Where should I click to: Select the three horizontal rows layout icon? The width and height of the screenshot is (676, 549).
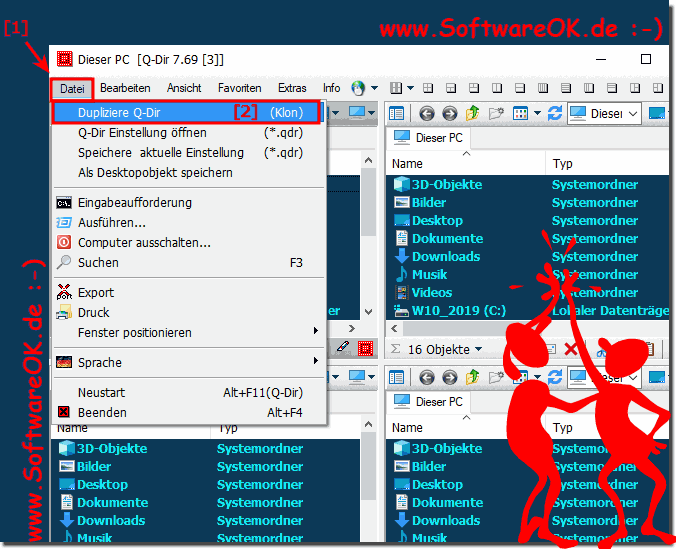coord(612,88)
